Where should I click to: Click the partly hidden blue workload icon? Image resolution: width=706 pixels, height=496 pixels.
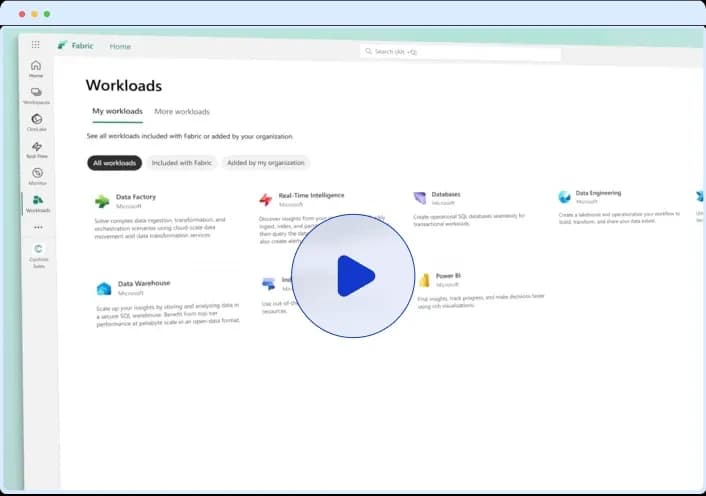pyautogui.click(x=700, y=196)
